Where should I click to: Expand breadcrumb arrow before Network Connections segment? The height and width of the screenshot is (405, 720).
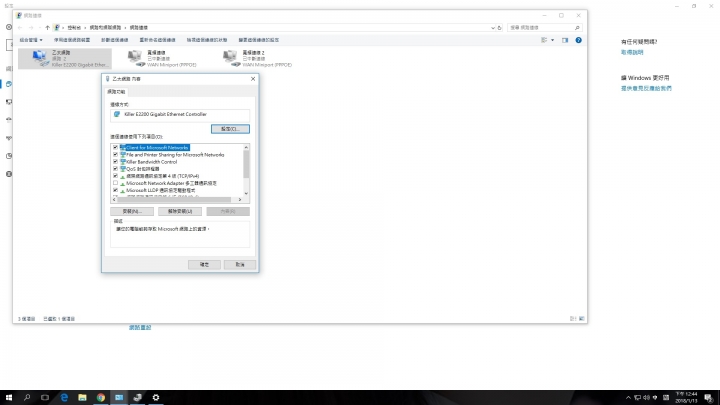(x=125, y=28)
